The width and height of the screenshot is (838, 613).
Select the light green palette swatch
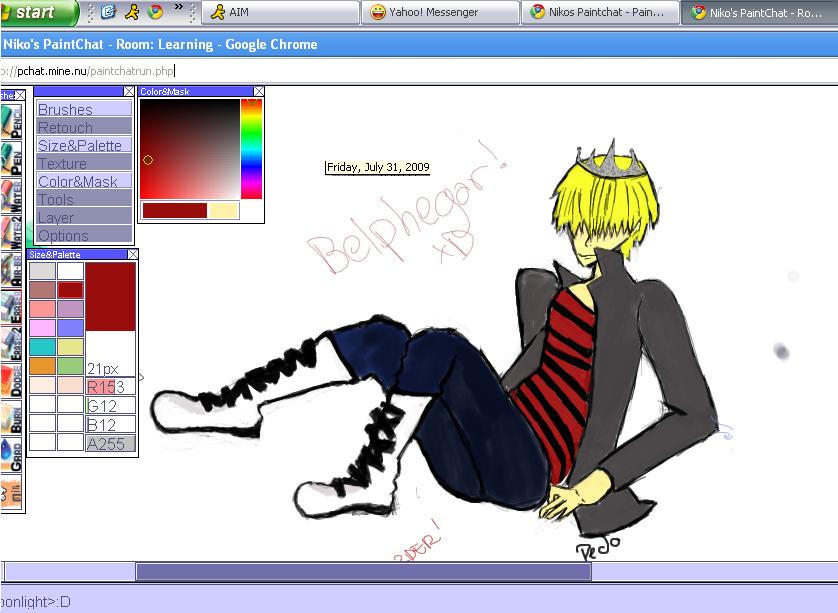coord(71,366)
